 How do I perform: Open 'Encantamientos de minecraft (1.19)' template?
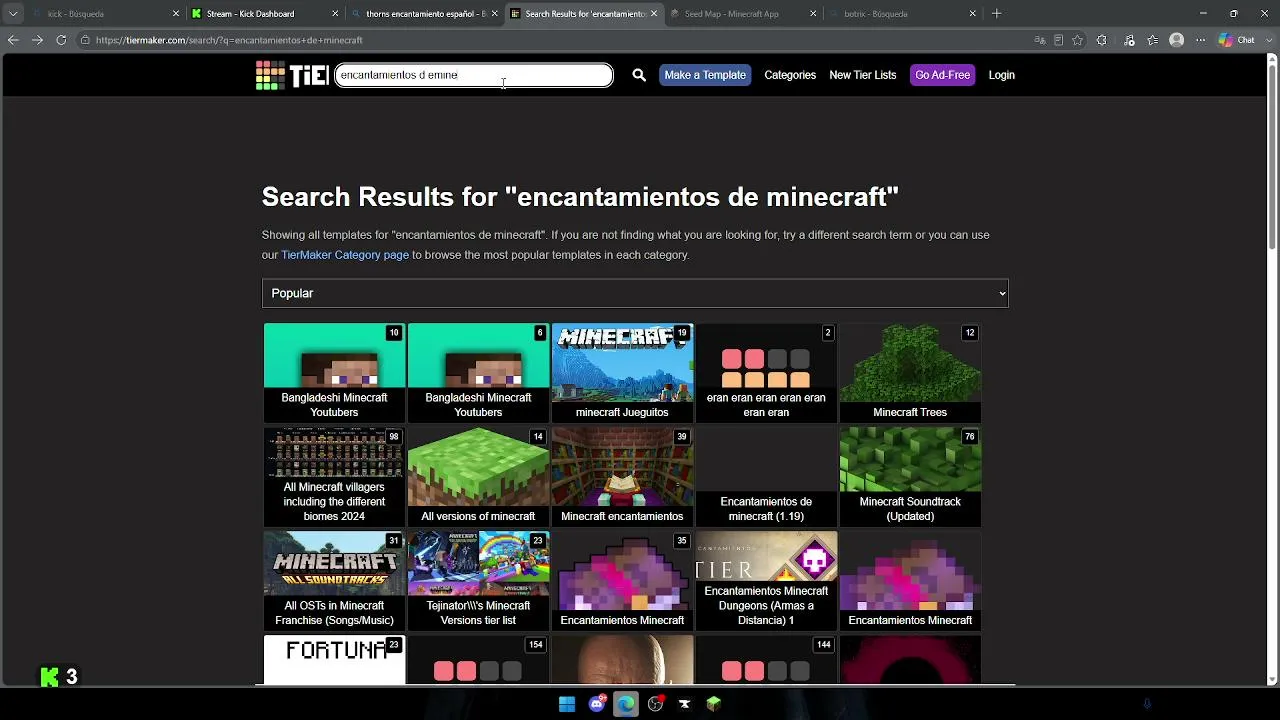[766, 477]
